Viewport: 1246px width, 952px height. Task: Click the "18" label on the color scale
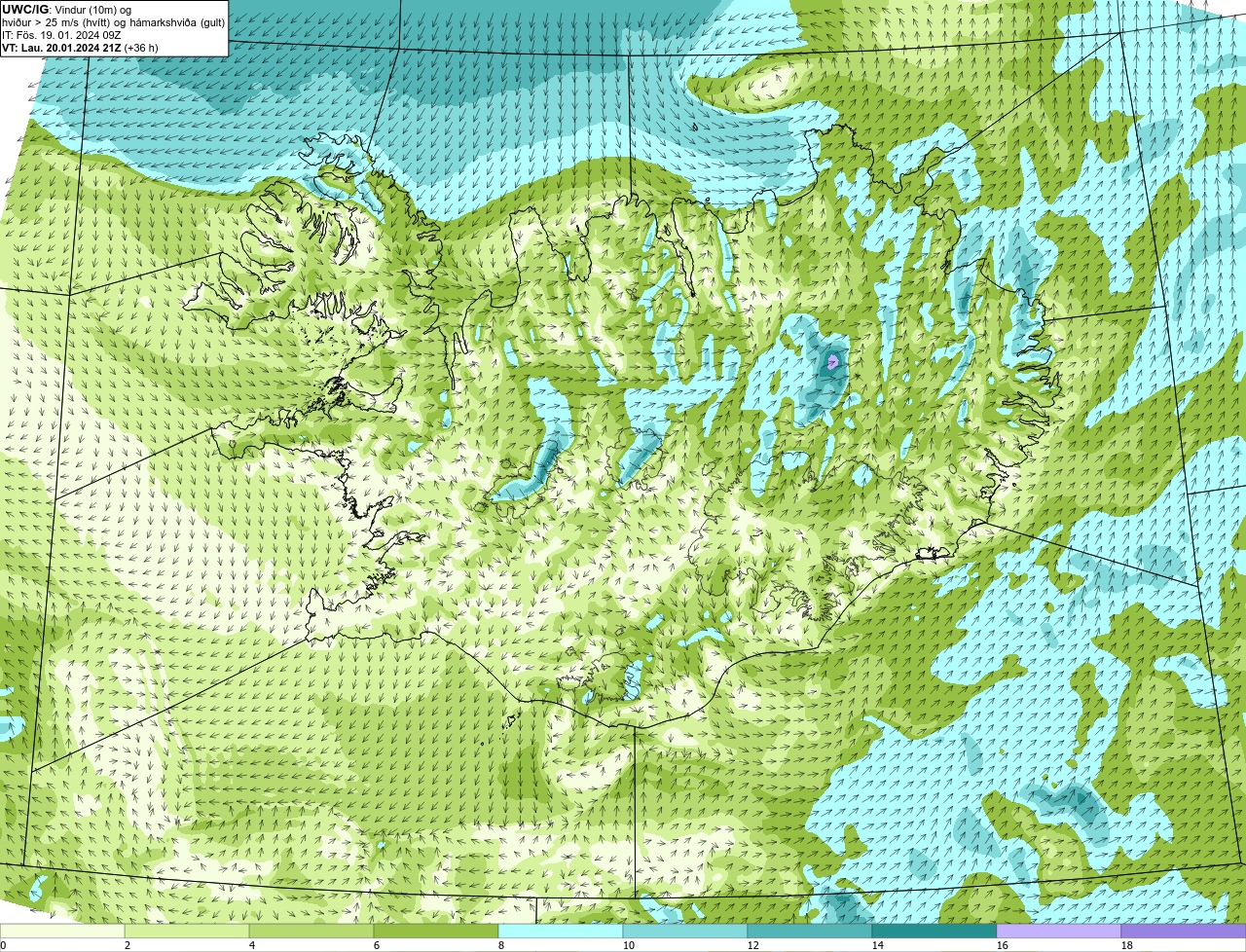point(1127,945)
